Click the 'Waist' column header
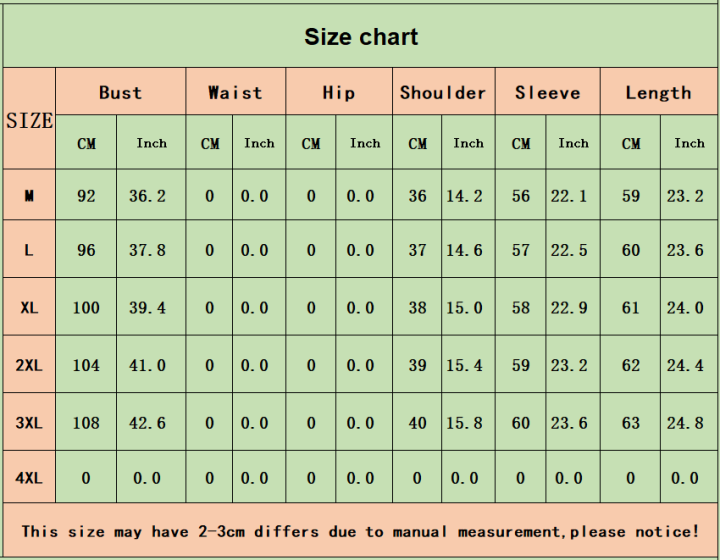Screen dimensions: 720x560 236,93
